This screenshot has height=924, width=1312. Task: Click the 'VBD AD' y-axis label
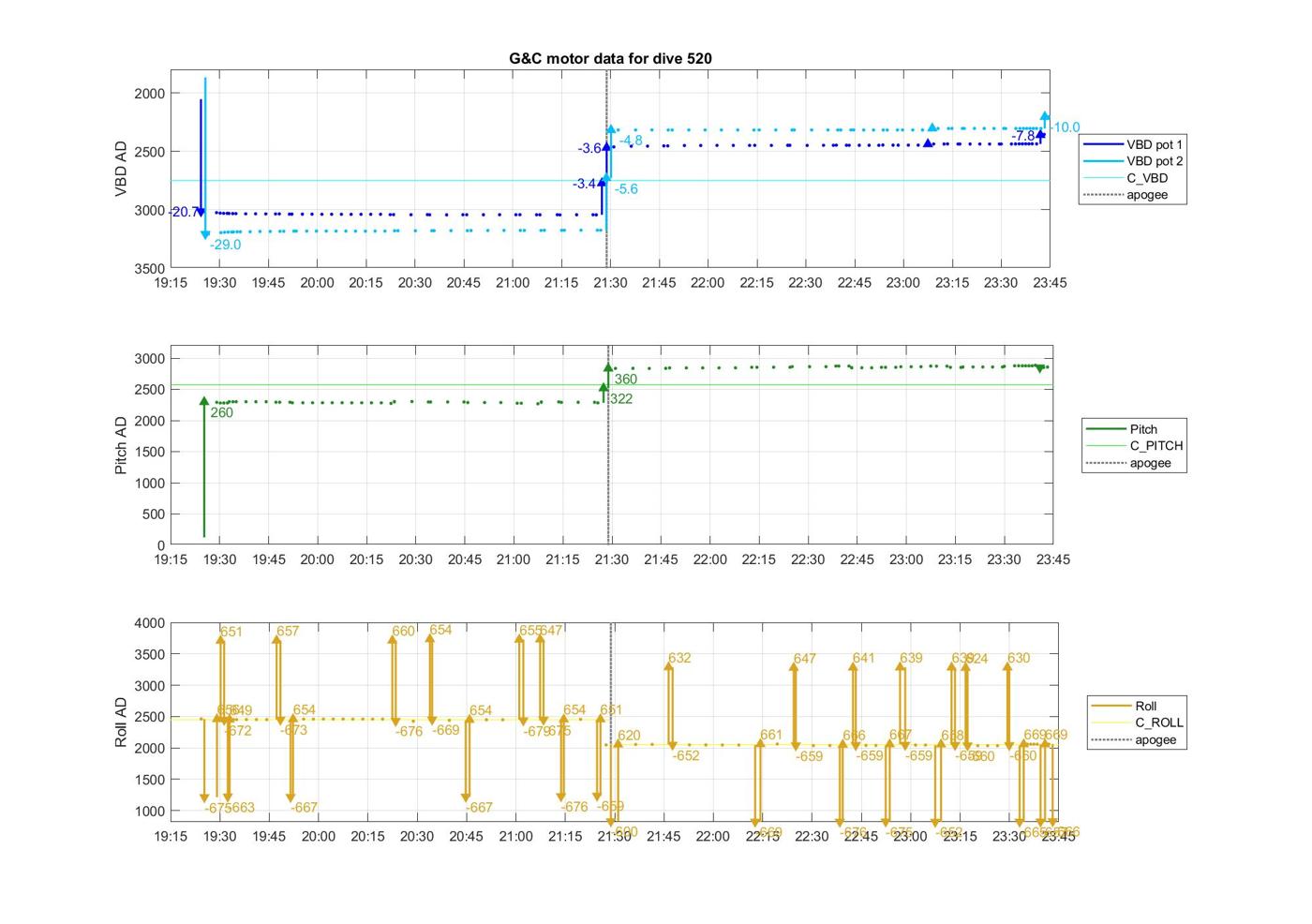tap(121, 169)
